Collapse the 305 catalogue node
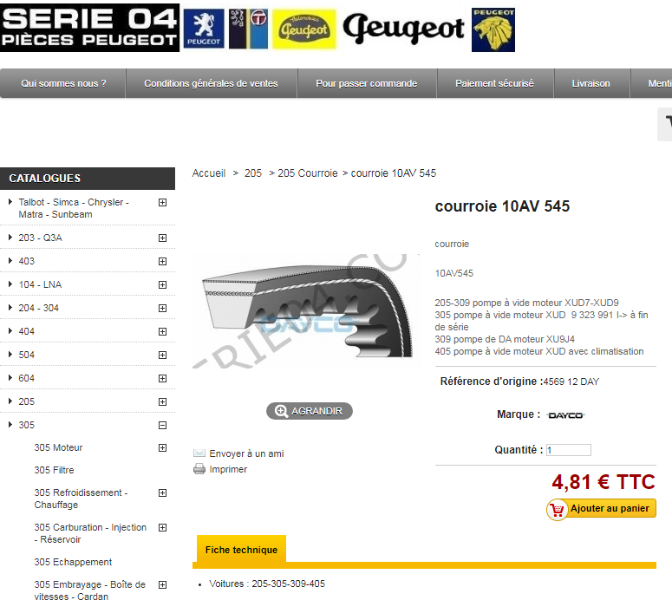Screen dimensions: 672x600 (x=162, y=425)
